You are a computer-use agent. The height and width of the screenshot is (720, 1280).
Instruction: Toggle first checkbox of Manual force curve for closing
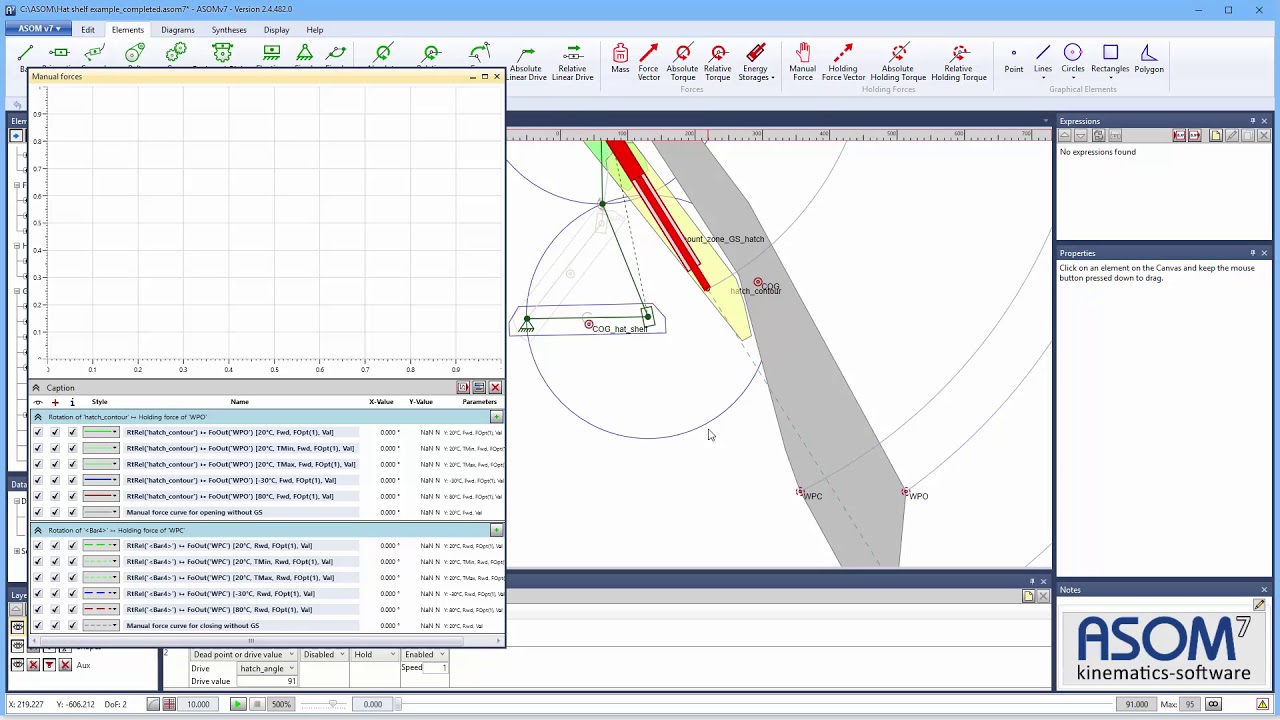pos(38,625)
